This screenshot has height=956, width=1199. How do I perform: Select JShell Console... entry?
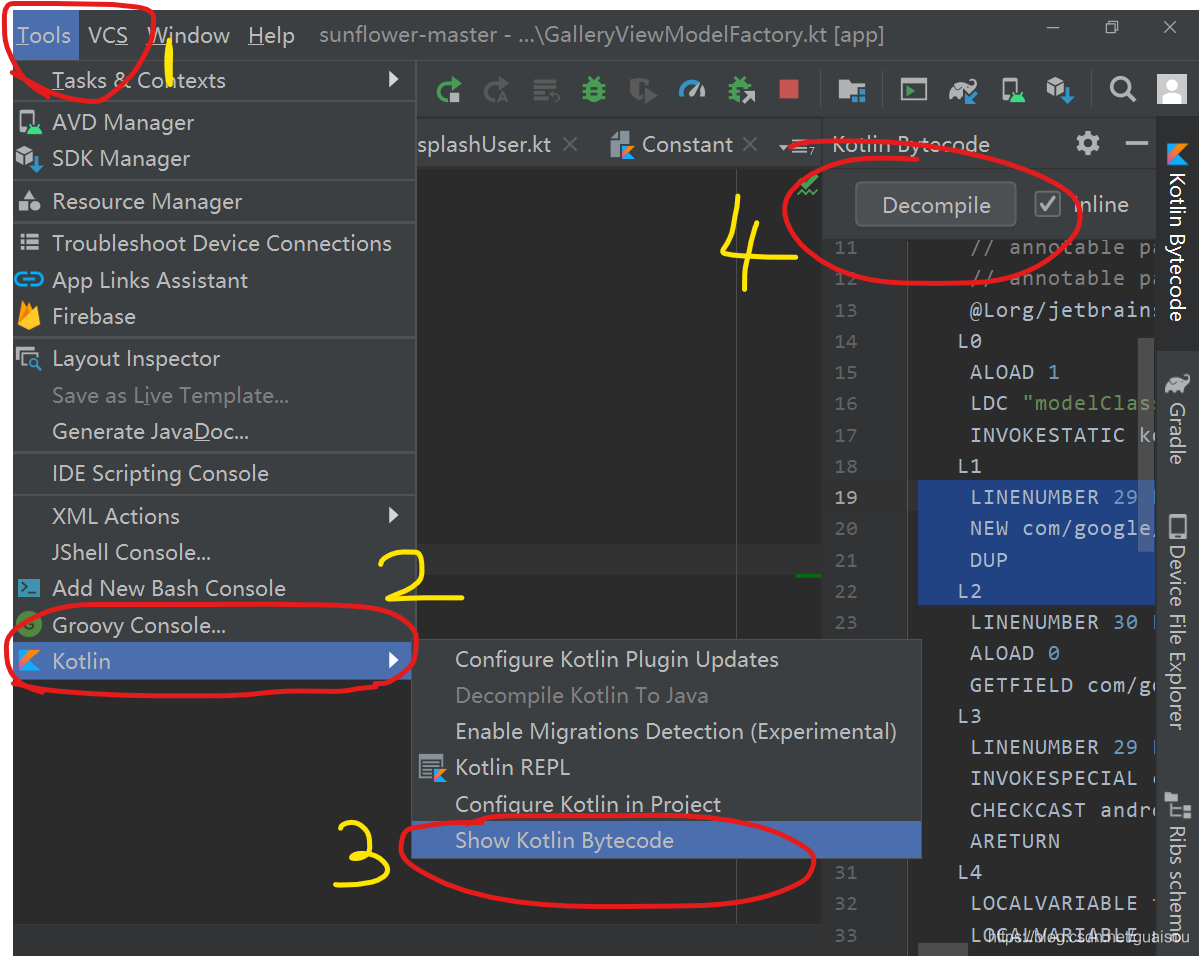tap(214, 552)
